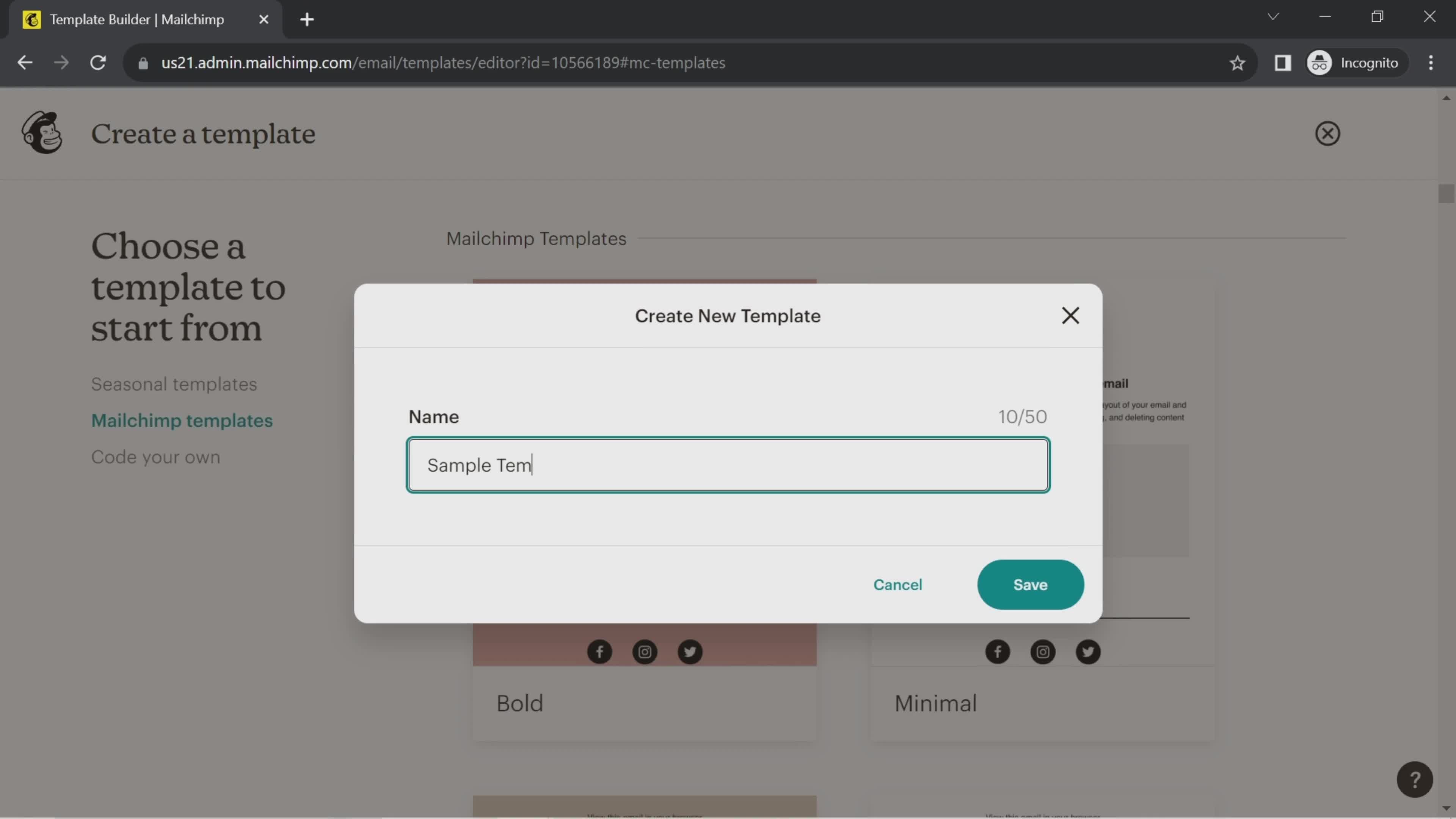Open Seasonal templates section

(x=174, y=384)
